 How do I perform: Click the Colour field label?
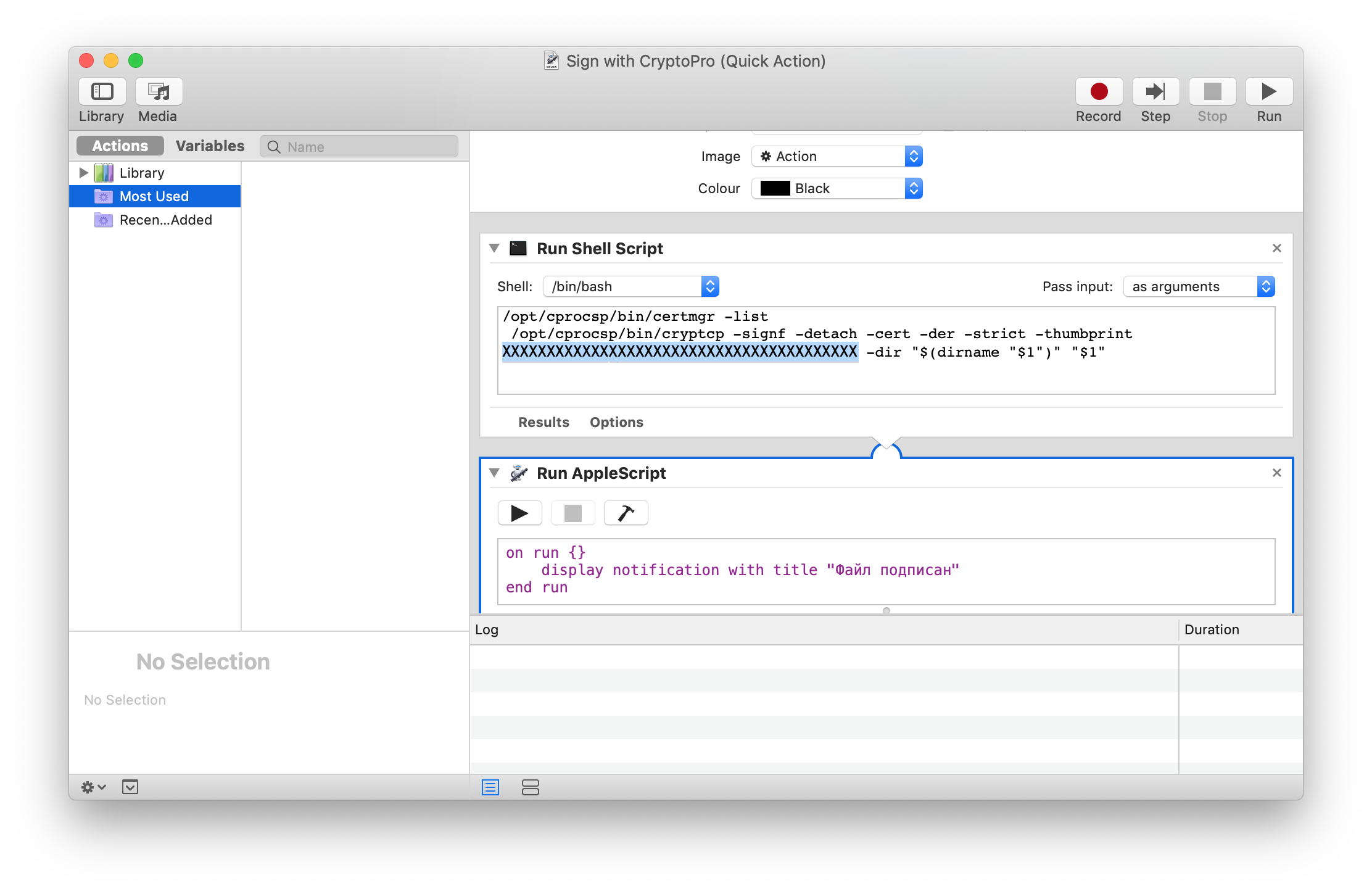pos(719,188)
